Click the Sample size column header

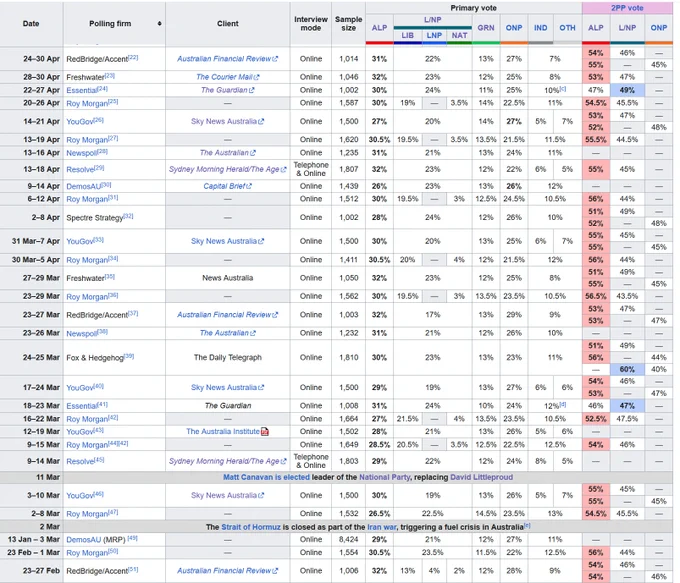(x=349, y=23)
